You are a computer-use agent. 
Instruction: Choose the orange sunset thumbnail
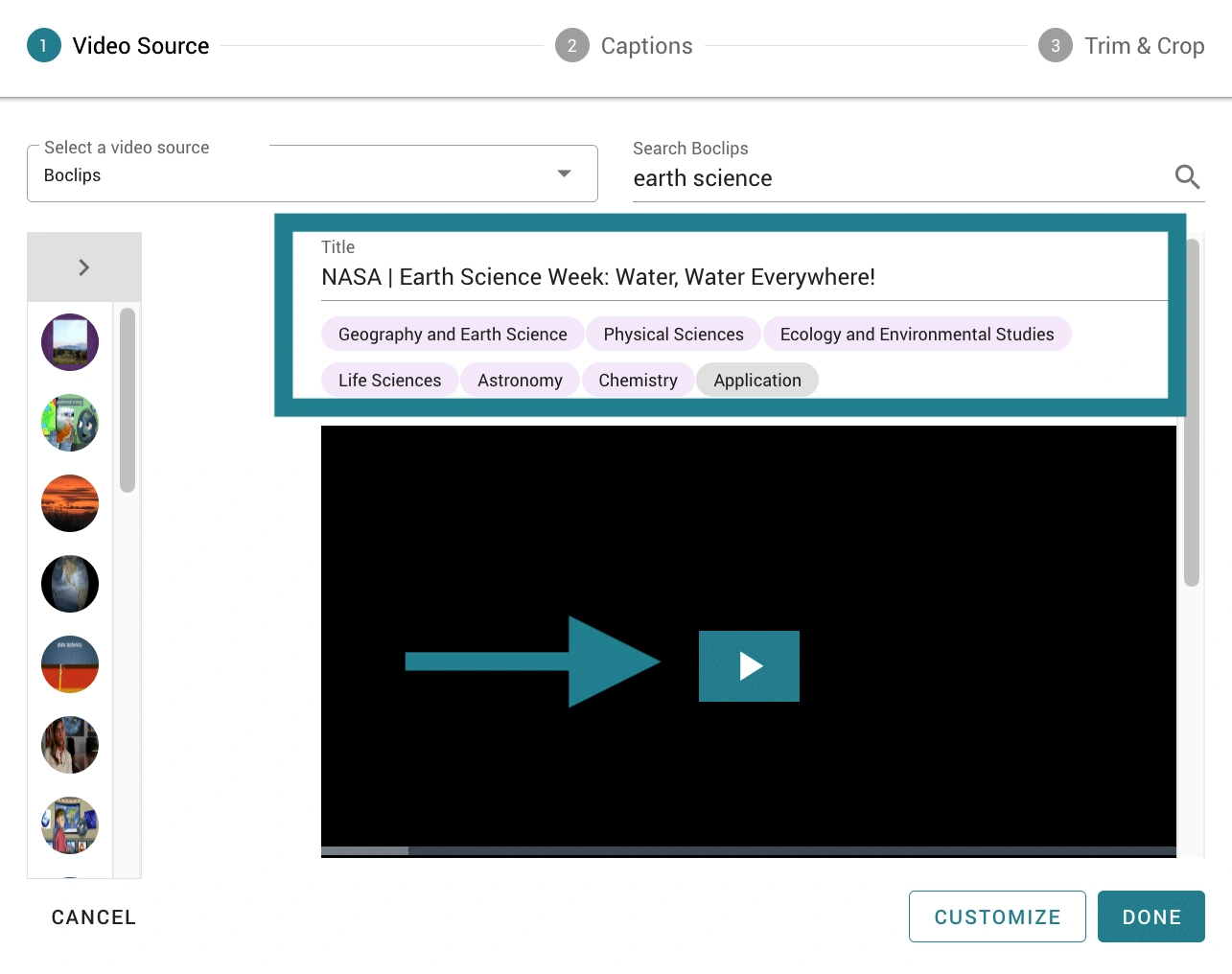70,503
